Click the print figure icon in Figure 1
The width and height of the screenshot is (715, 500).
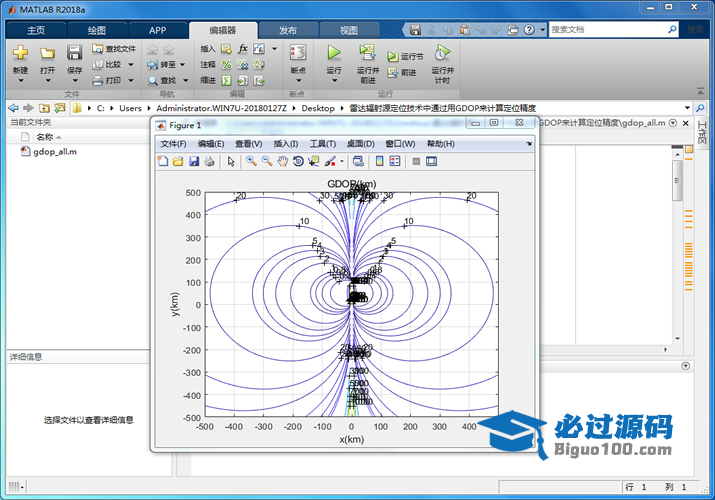click(209, 161)
